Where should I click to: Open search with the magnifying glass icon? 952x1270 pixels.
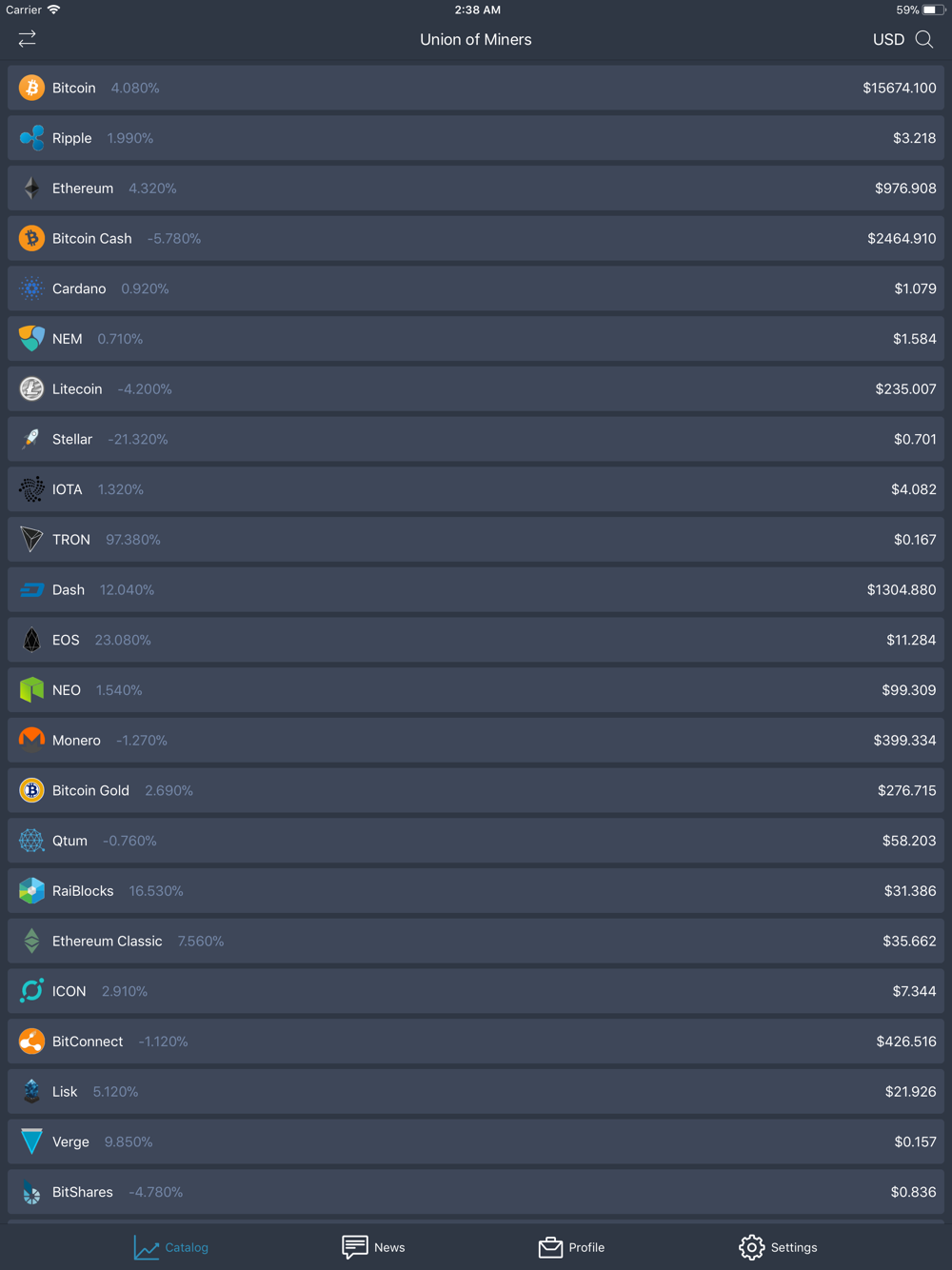(x=924, y=39)
